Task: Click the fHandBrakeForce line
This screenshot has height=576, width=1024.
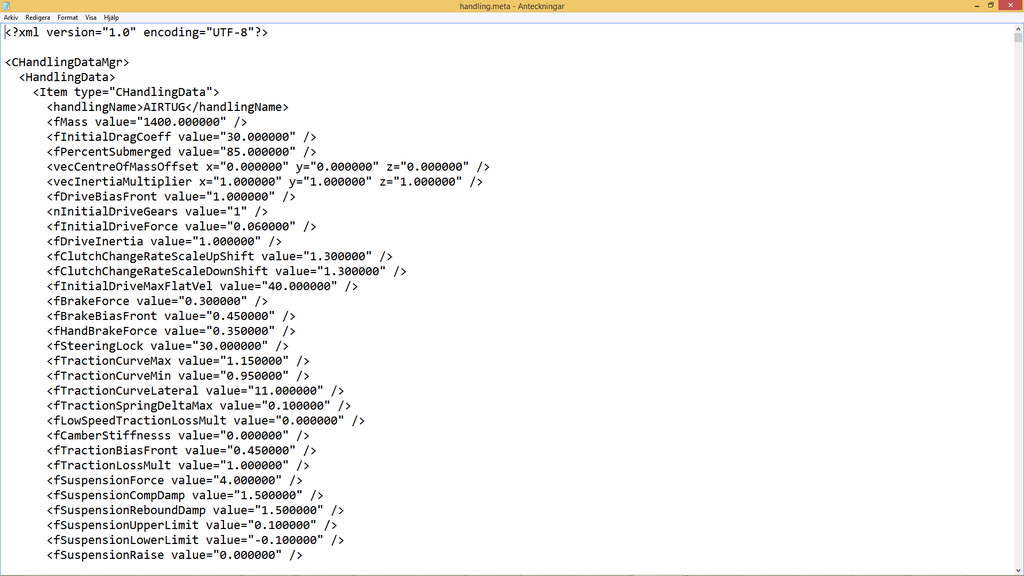Action: (171, 331)
